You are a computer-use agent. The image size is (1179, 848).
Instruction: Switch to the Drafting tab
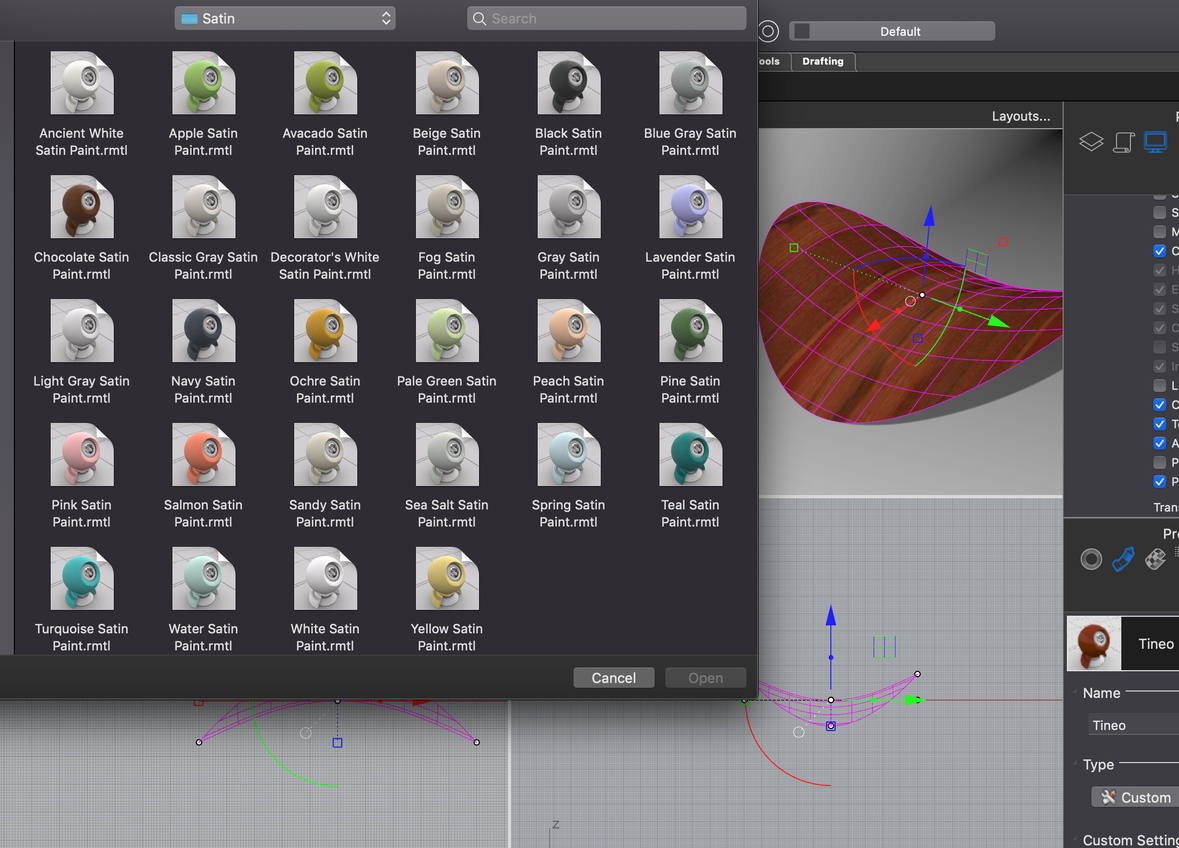point(822,61)
